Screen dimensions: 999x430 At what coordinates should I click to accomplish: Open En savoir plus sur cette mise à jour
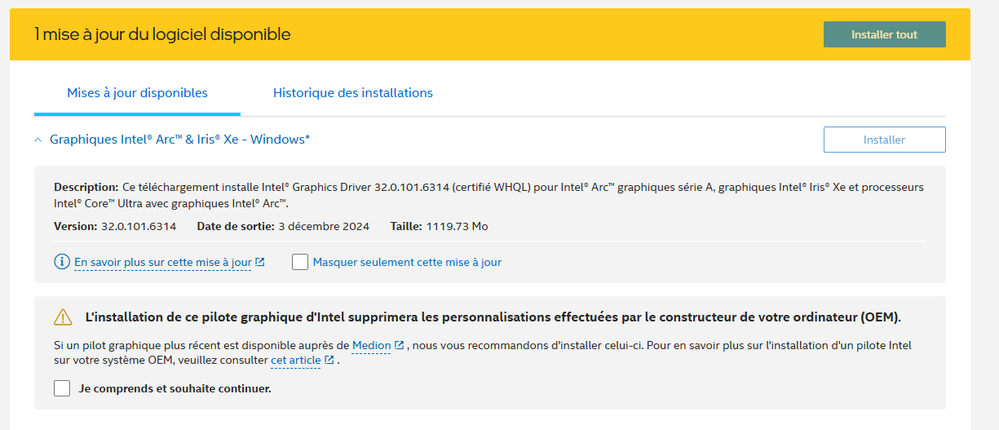point(163,262)
